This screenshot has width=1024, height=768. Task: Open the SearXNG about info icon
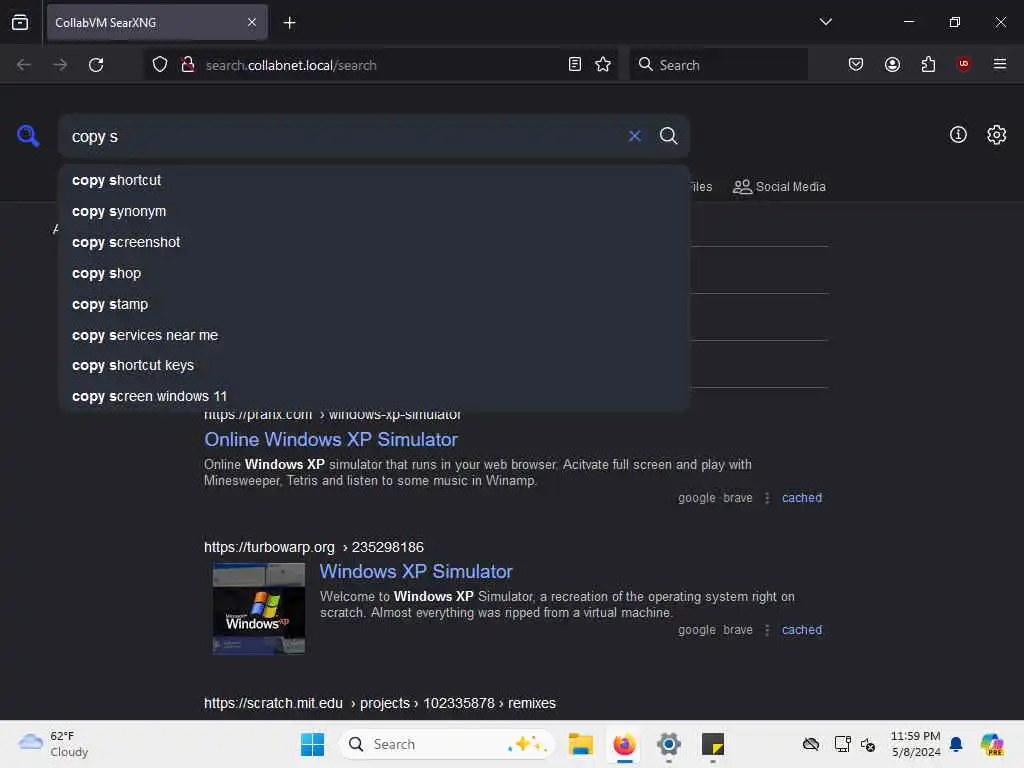[x=957, y=135]
